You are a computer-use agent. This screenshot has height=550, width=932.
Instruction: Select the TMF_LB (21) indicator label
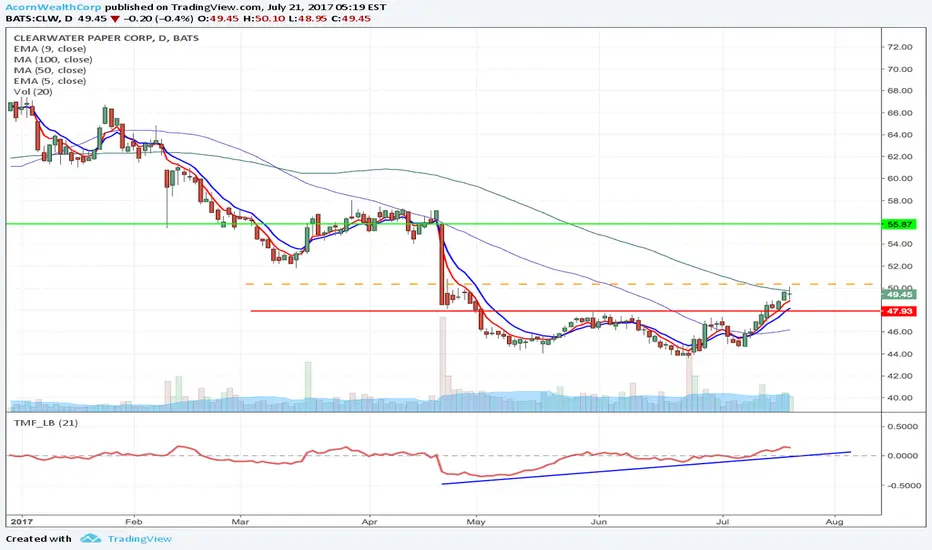point(46,423)
